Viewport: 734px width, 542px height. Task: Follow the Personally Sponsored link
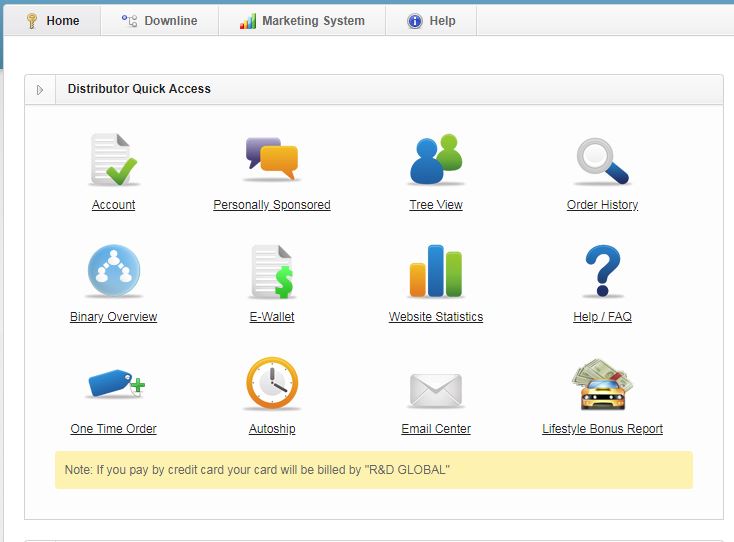tap(272, 205)
